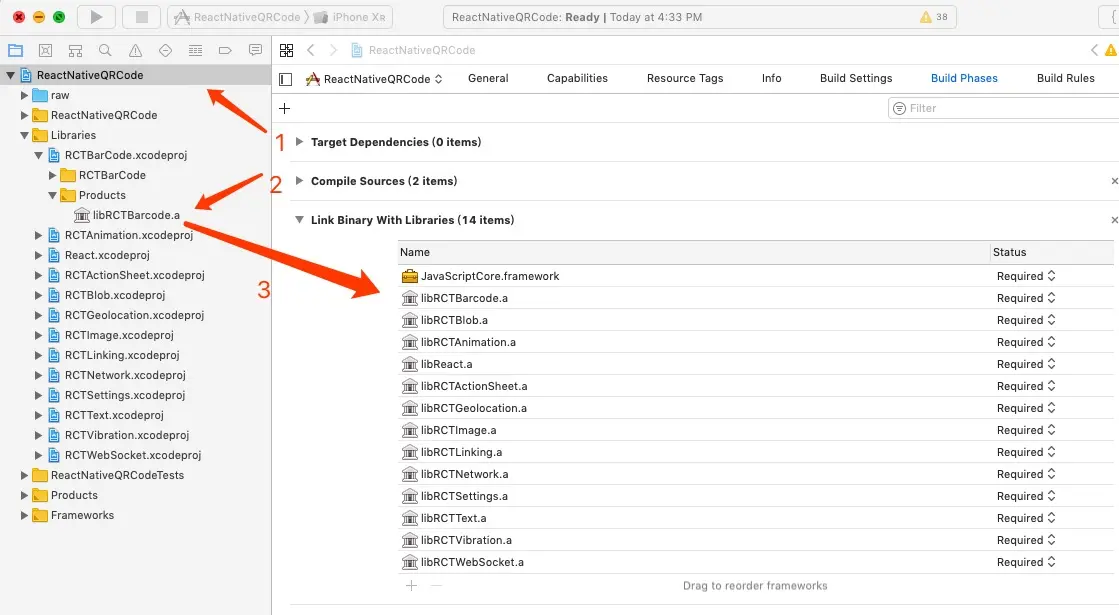Screen dimensions: 1119x615
Task: Click the Filter field for build phases
Action: pos(1003,108)
